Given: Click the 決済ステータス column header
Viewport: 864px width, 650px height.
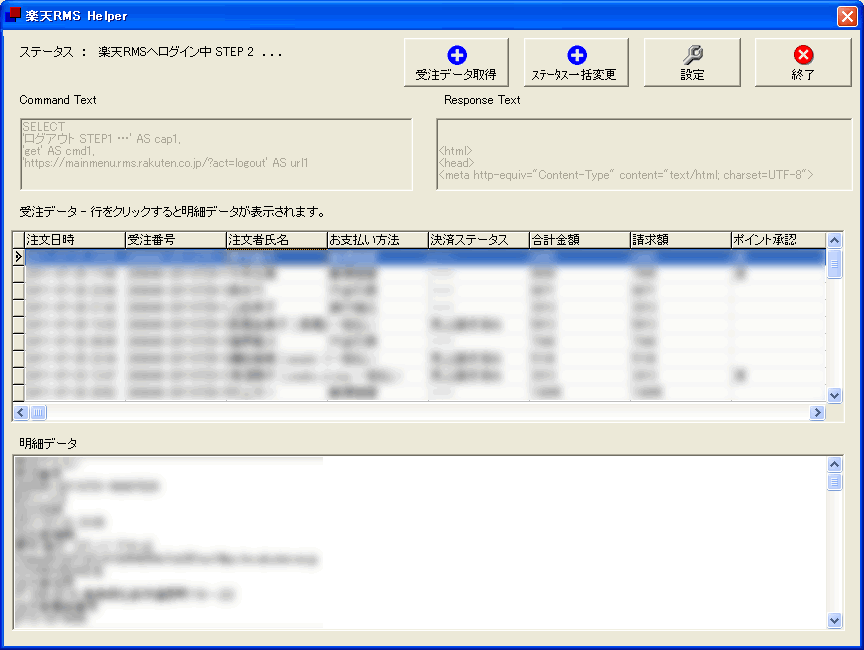Looking at the screenshot, I should click(x=479, y=240).
